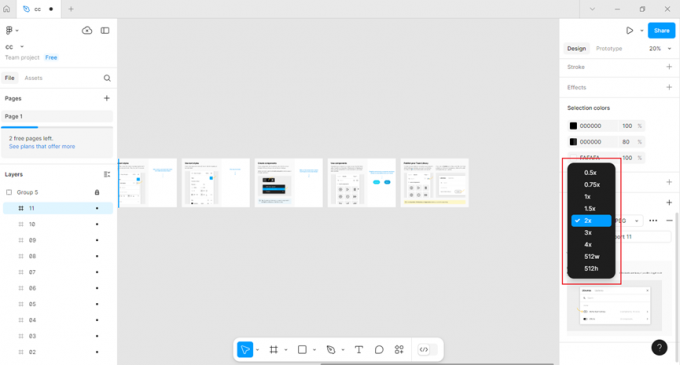The image size is (680, 365).
Task: Click the first black 000000 color swatch
Action: pos(573,126)
